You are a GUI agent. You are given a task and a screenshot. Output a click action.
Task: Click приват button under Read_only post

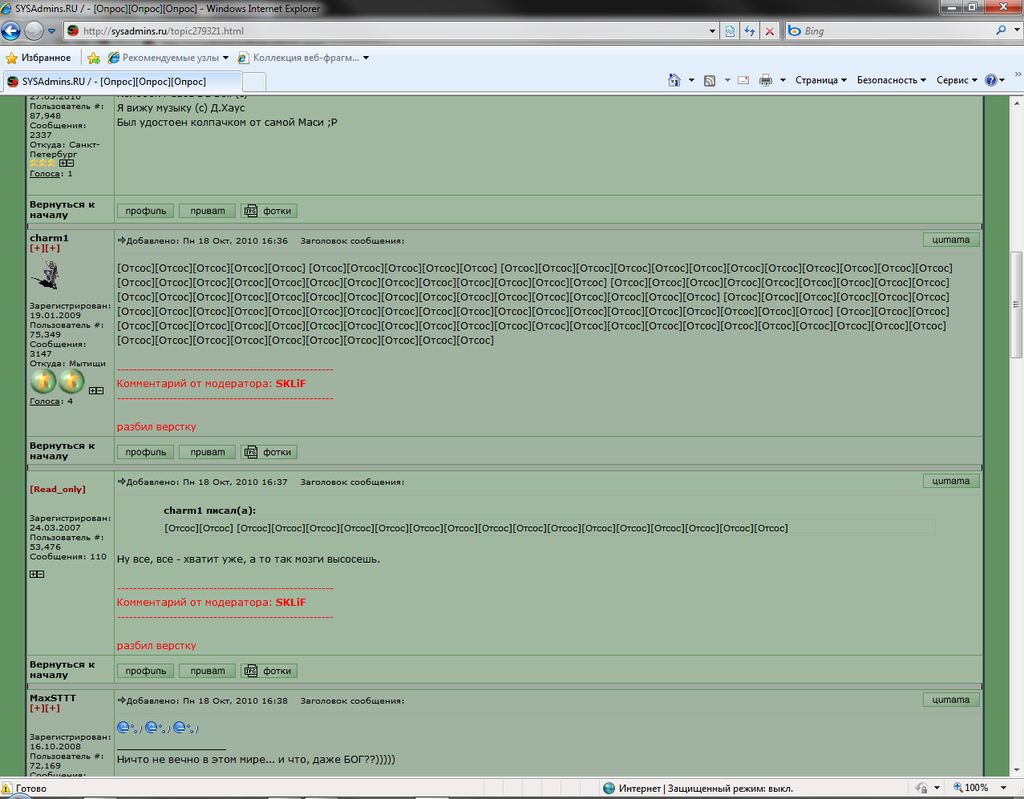pos(208,671)
